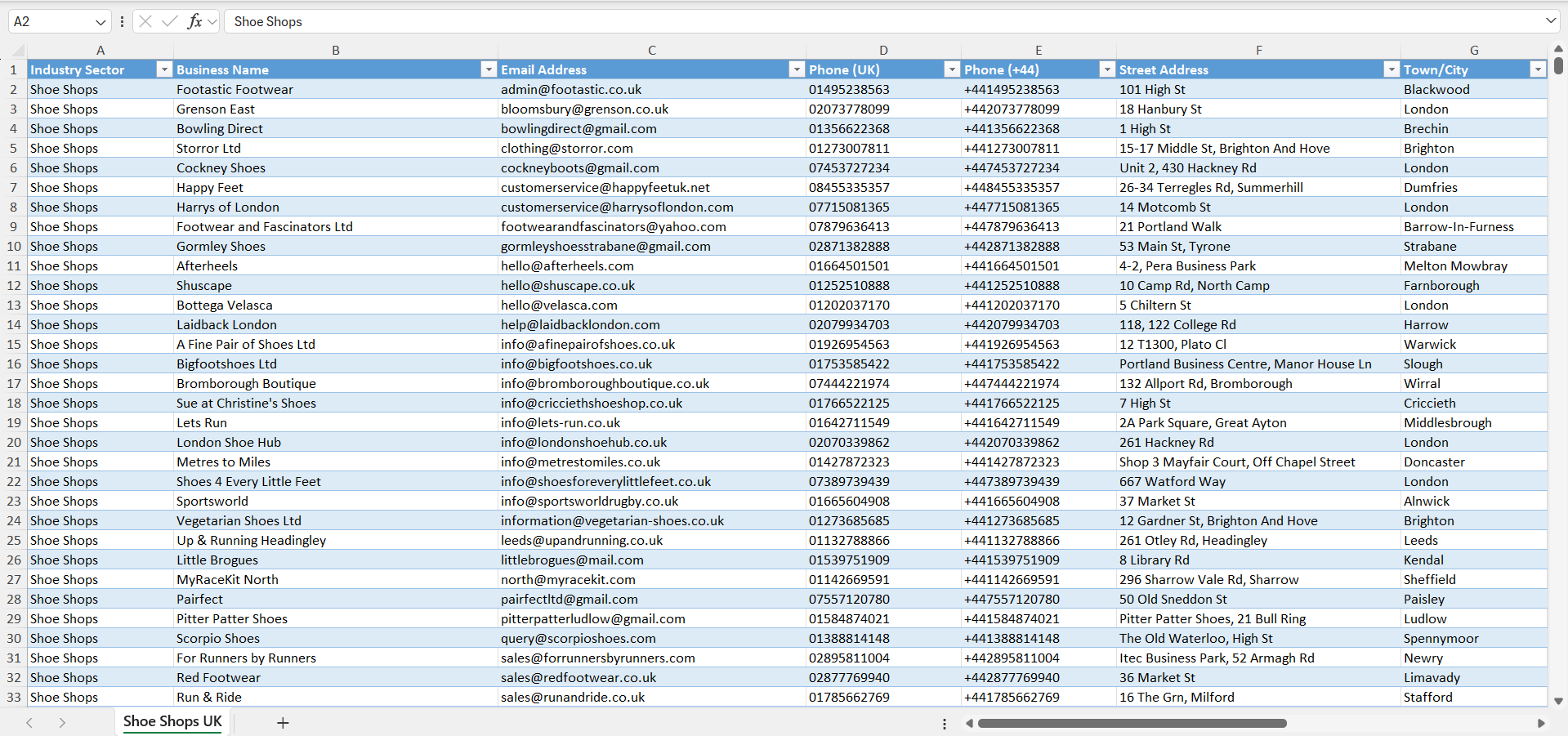Viewport: 1568px width, 736px height.
Task: Click the vertical scrollbar up arrow
Action: click(1559, 49)
